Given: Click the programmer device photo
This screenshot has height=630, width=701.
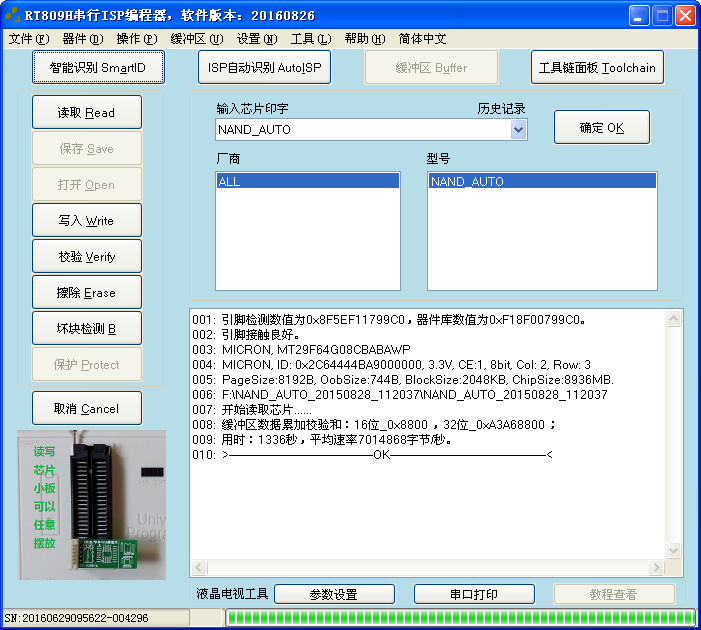Looking at the screenshot, I should point(92,505).
